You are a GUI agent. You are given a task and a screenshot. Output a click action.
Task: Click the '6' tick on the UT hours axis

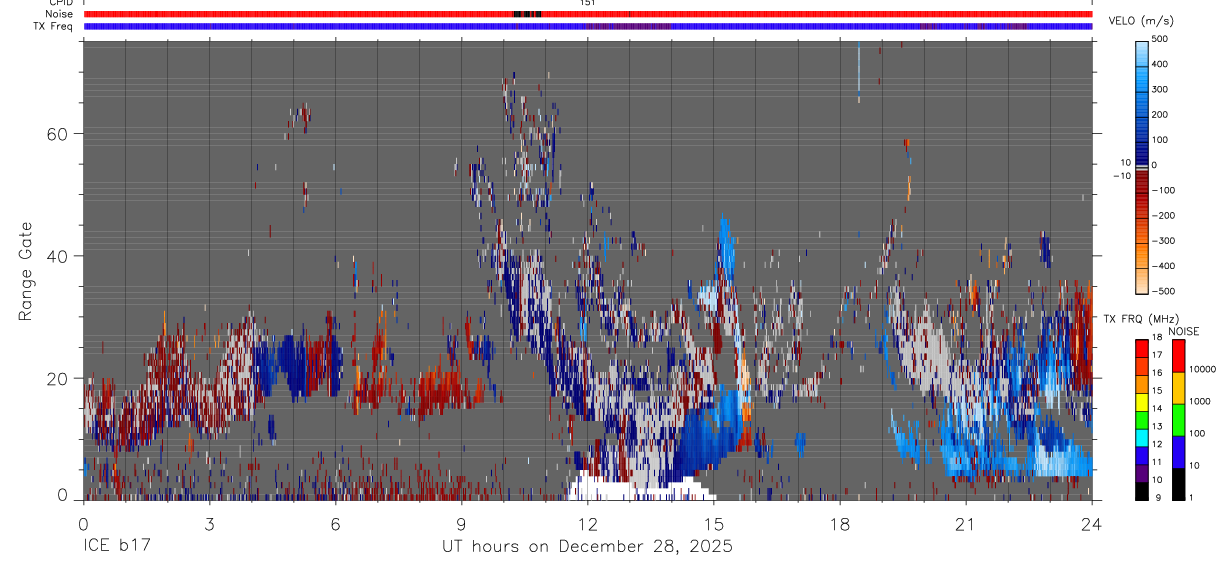pyautogui.click(x=335, y=523)
